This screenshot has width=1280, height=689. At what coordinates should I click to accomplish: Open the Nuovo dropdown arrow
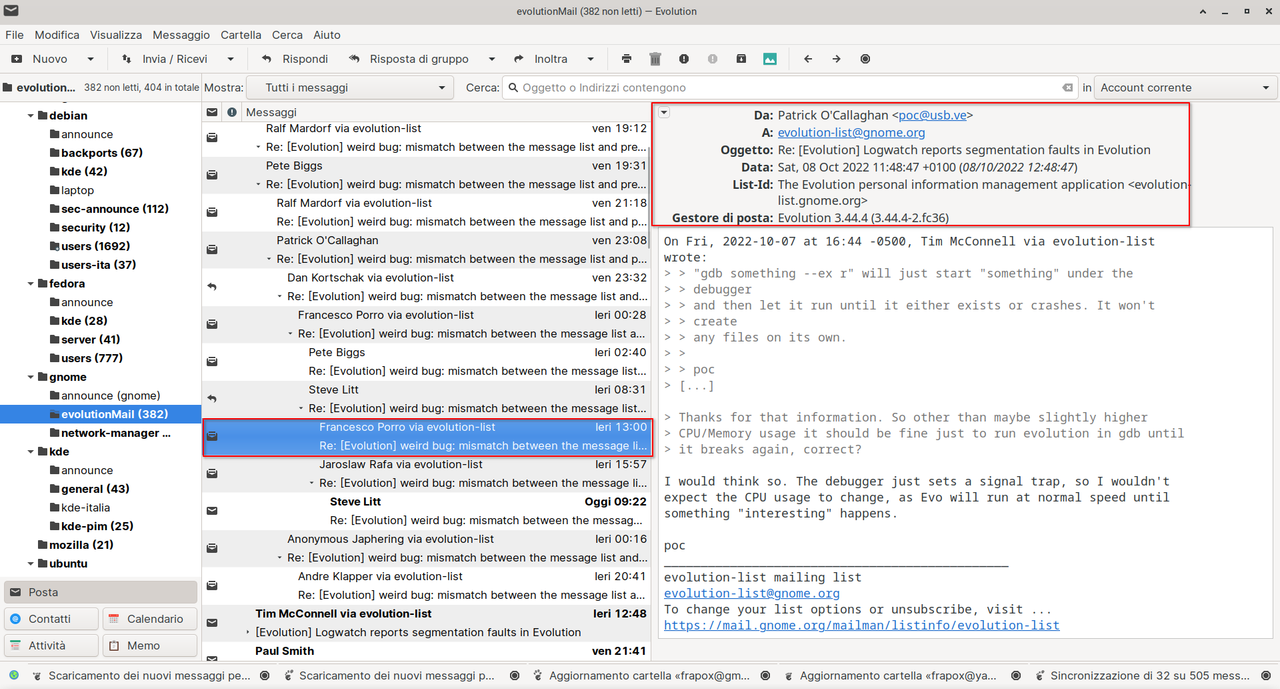90,59
